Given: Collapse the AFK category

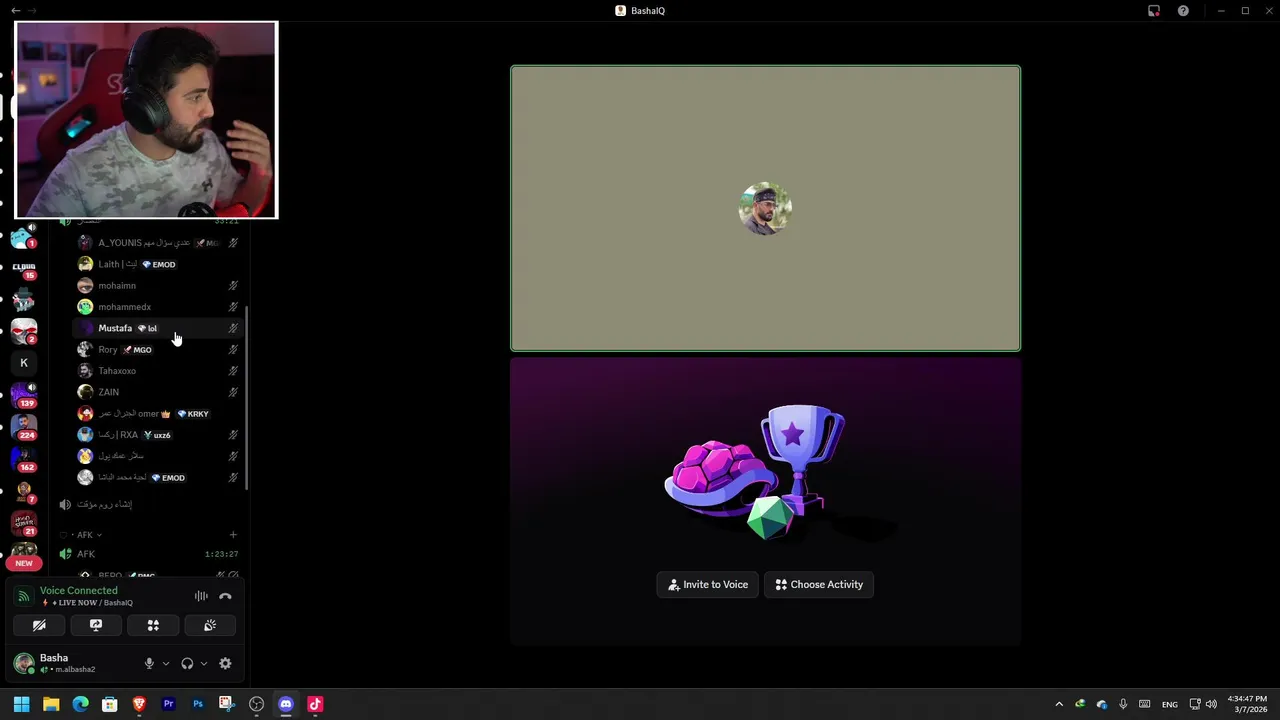Looking at the screenshot, I should click(86, 535).
